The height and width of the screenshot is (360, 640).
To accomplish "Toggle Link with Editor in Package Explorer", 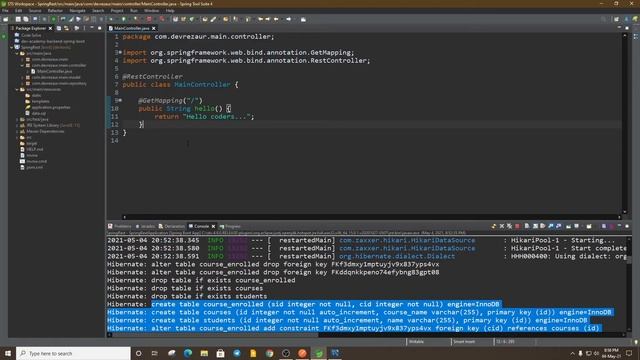I will pyautogui.click(x=66, y=28).
